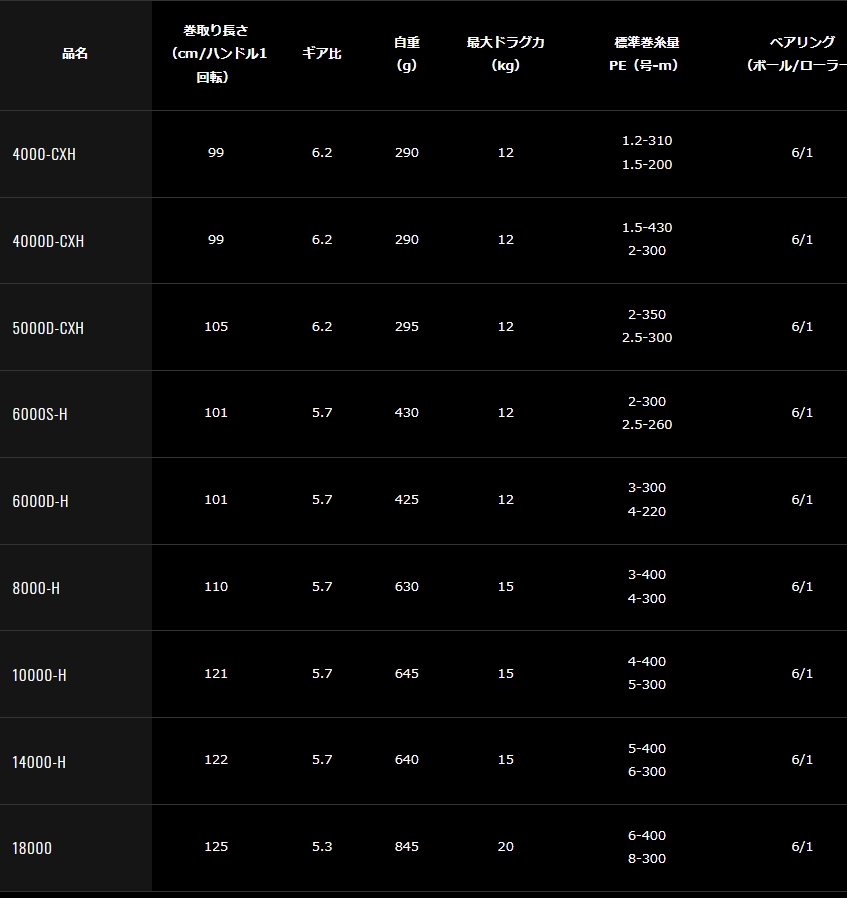Click weight 425 for 6000D-H

point(407,499)
